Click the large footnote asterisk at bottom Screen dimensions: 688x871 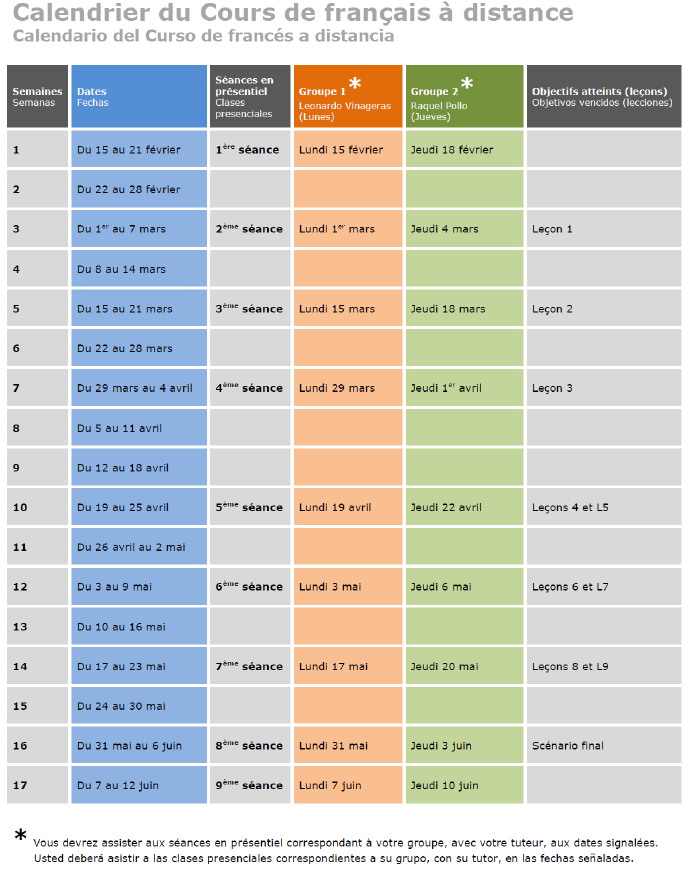pos(20,834)
